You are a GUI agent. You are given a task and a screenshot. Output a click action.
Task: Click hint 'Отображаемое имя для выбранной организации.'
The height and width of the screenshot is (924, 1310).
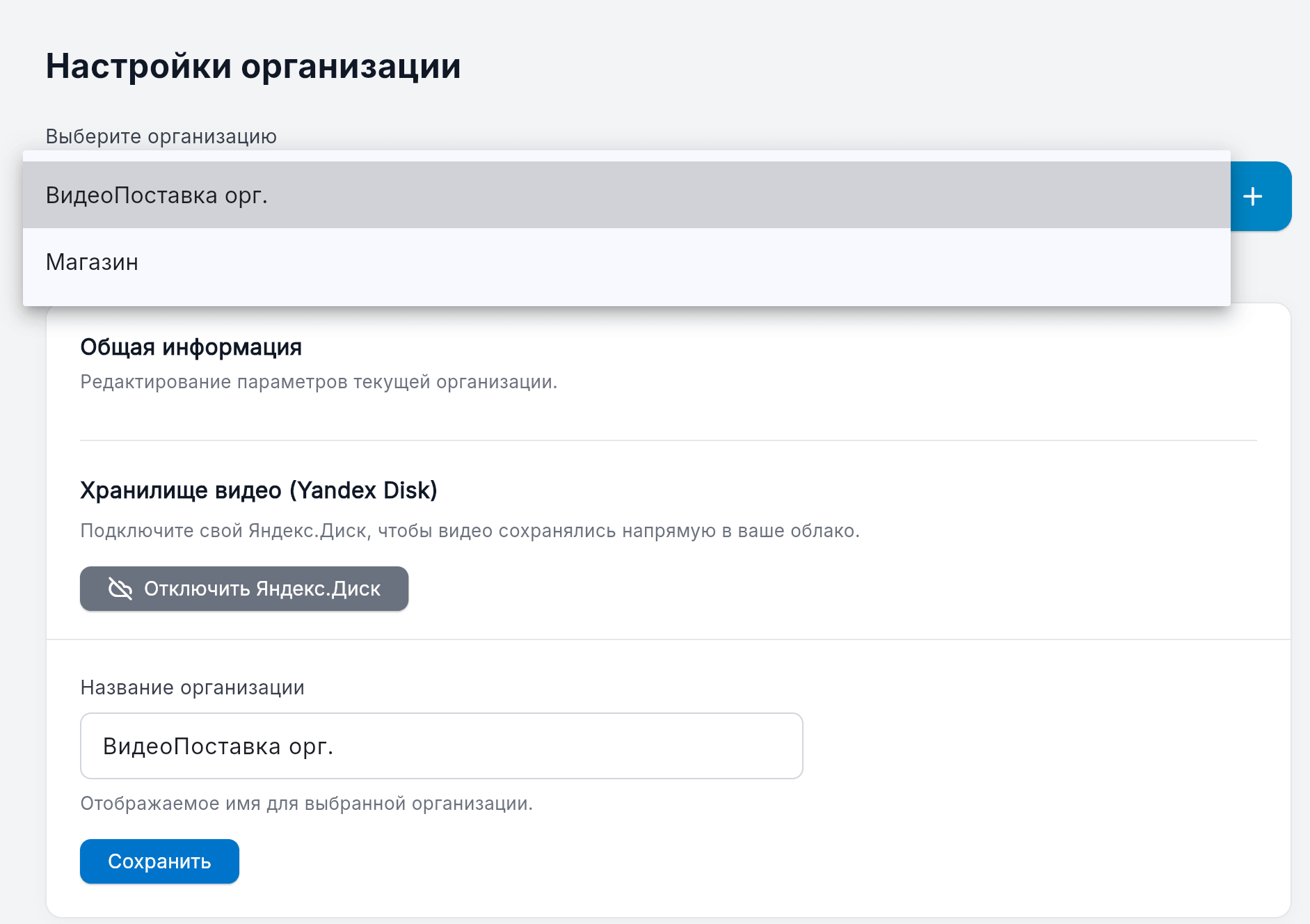[307, 804]
